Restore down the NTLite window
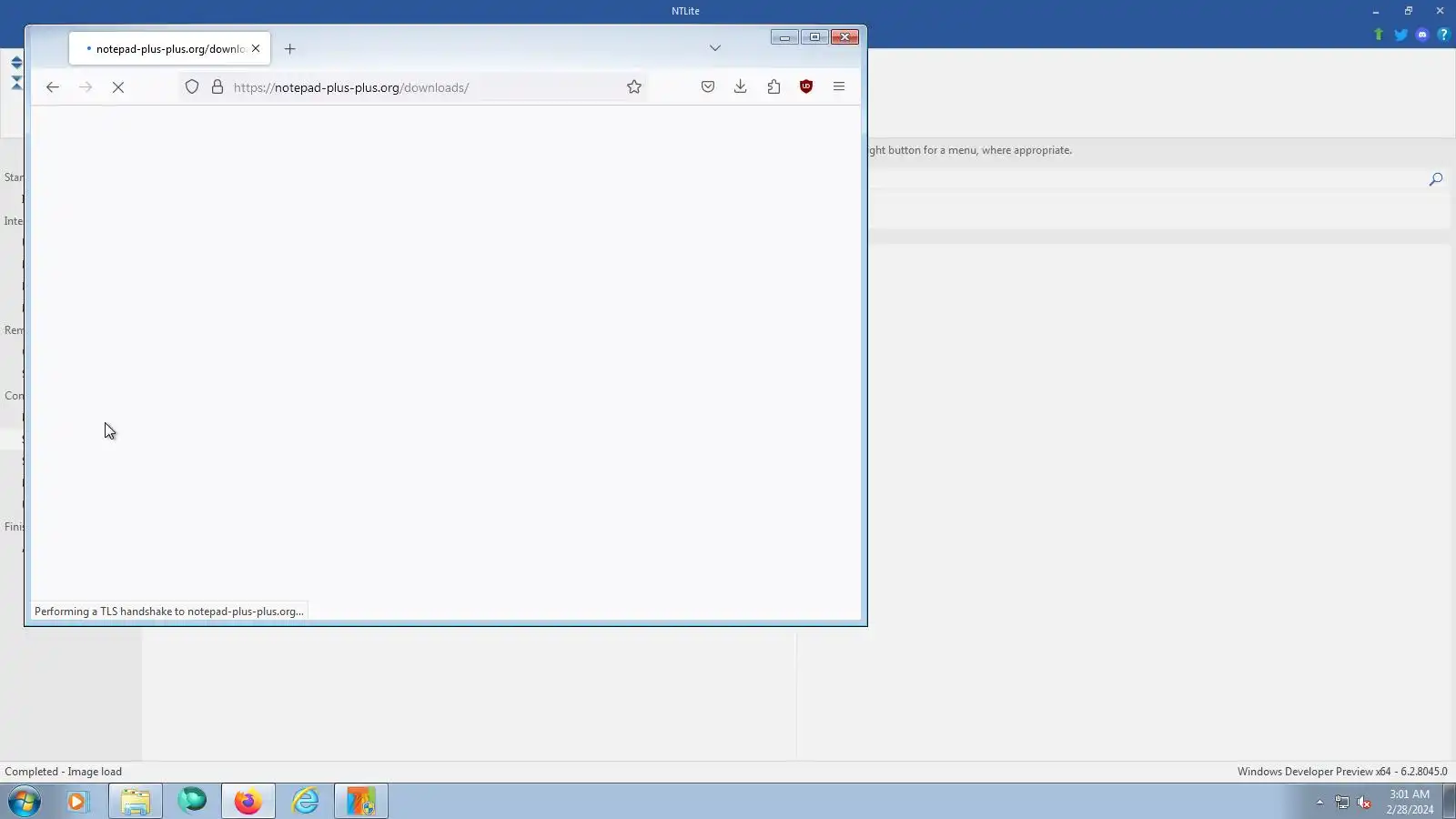The height and width of the screenshot is (819, 1456). (1408, 11)
